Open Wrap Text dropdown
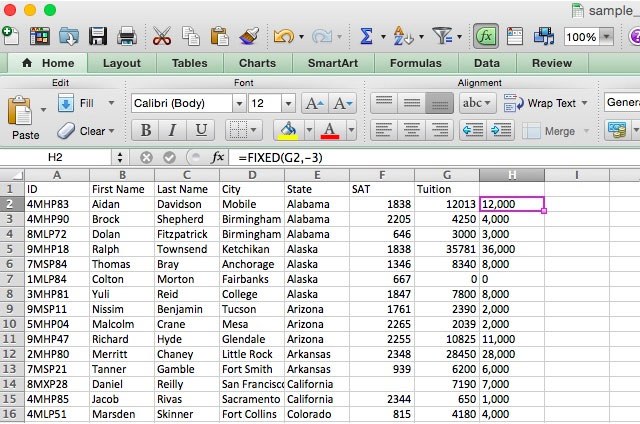This screenshot has width=640, height=424. [x=584, y=103]
